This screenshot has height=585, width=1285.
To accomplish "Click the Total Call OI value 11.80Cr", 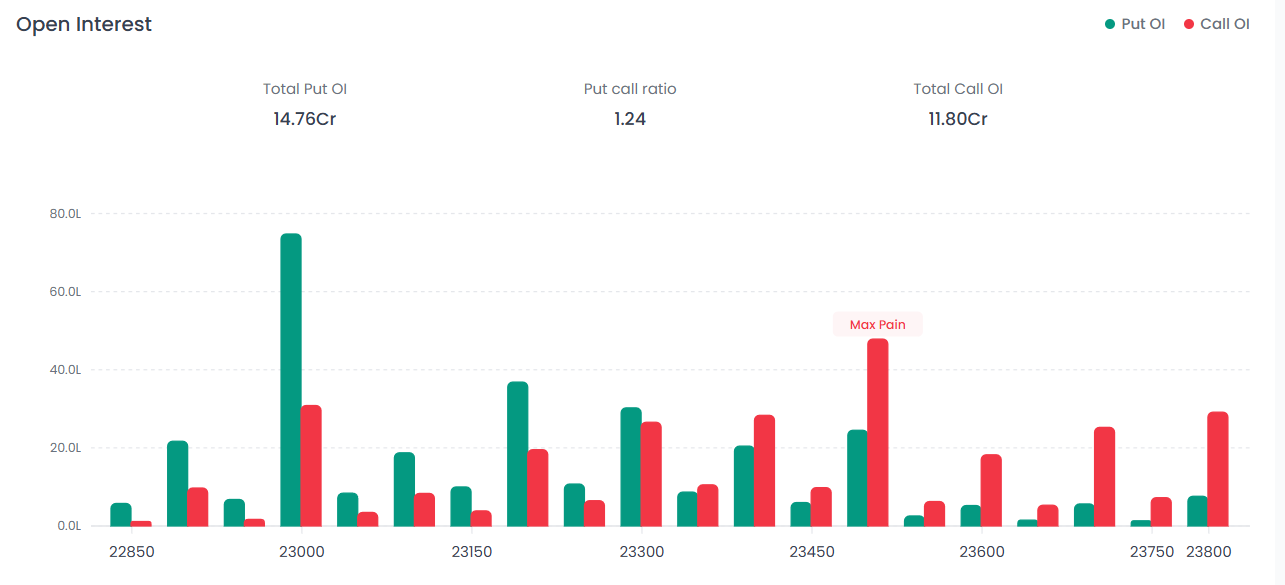I will [x=957, y=119].
